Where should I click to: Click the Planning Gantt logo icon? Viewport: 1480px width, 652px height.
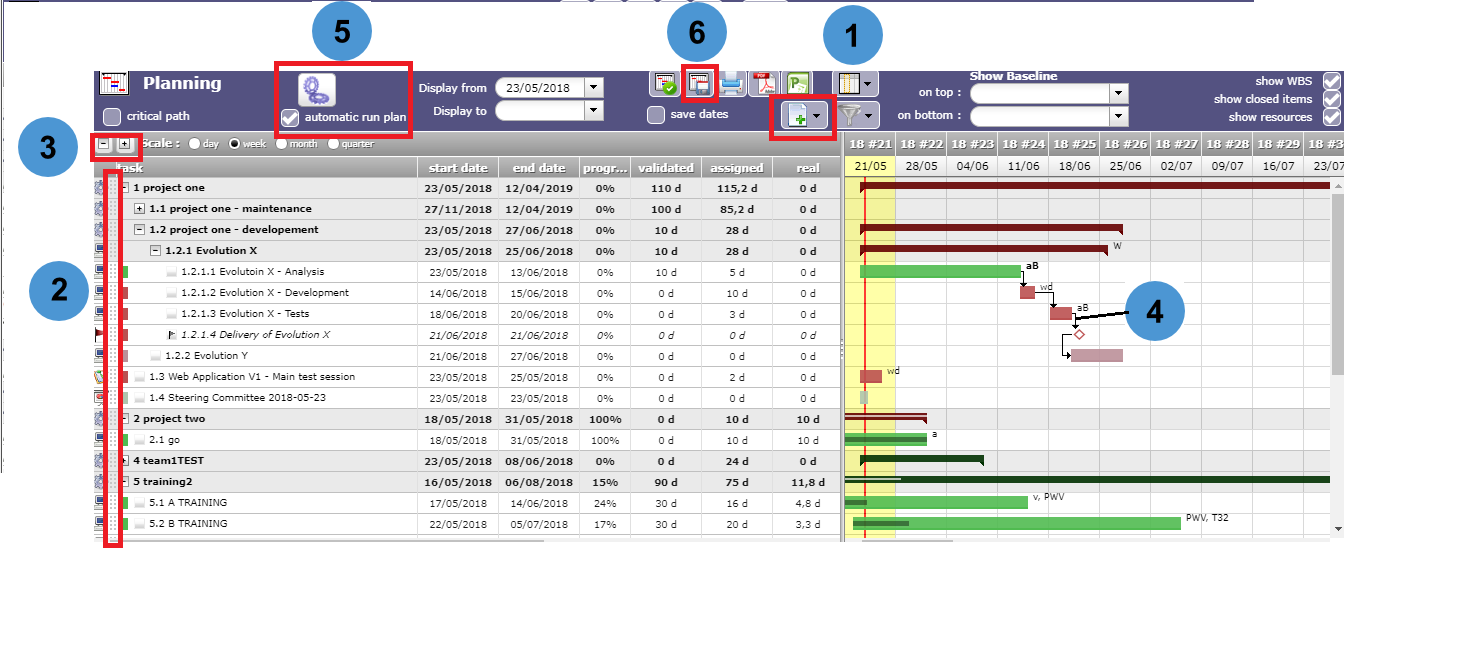click(x=115, y=84)
